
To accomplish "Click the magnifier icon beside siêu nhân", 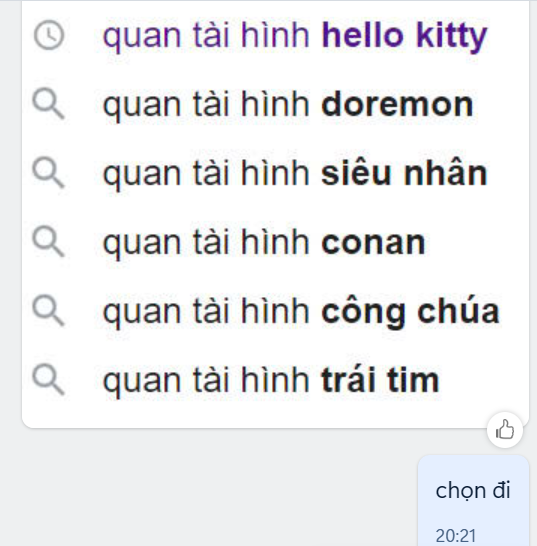I will (48, 173).
